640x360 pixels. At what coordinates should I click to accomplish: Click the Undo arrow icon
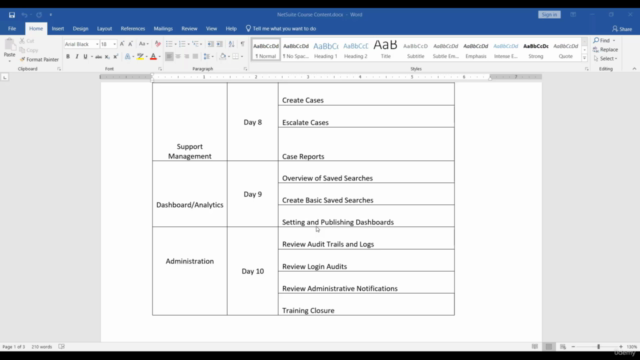click(24, 15)
